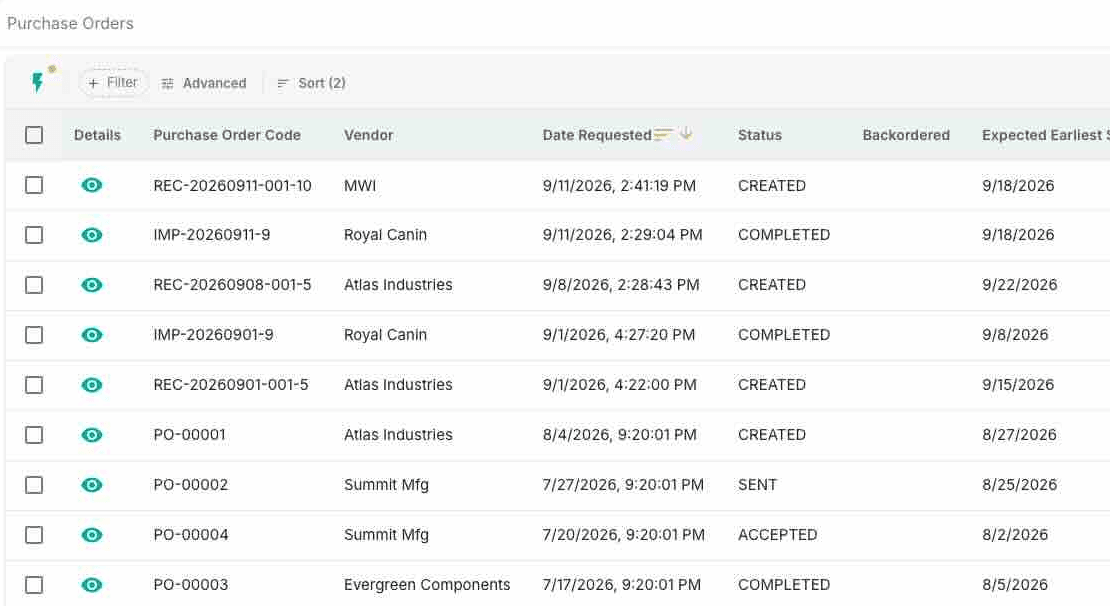
Task: Sort by Status column header
Action: pyautogui.click(x=760, y=135)
